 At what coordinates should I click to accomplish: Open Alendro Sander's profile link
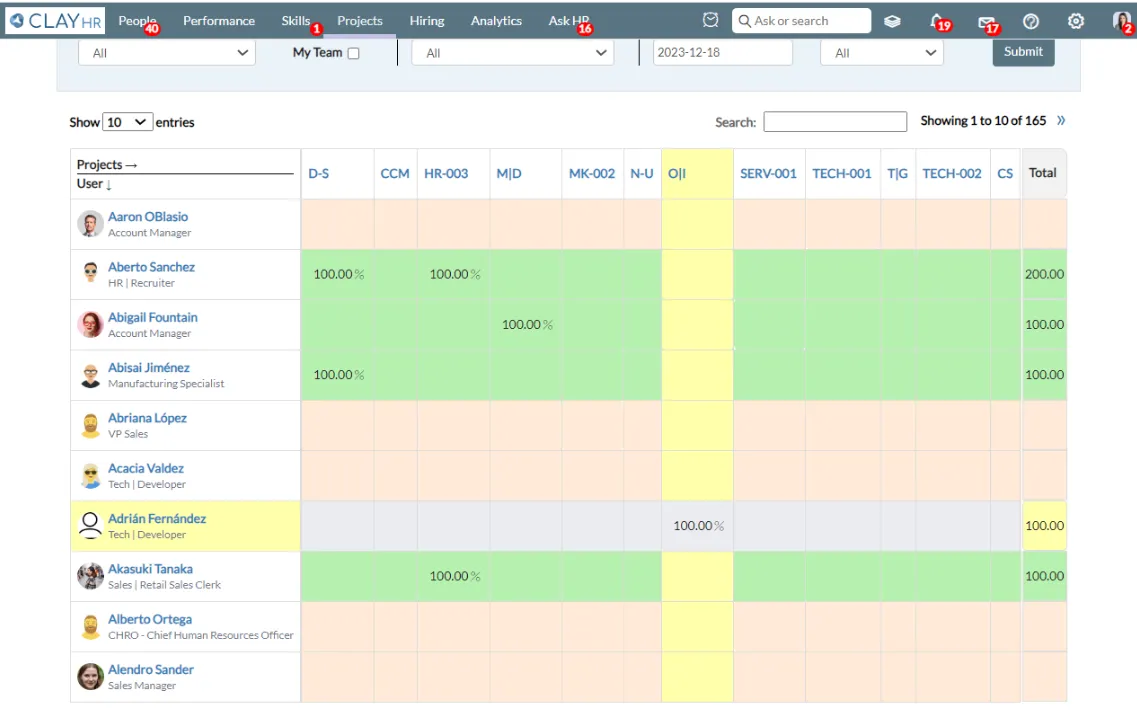point(151,669)
